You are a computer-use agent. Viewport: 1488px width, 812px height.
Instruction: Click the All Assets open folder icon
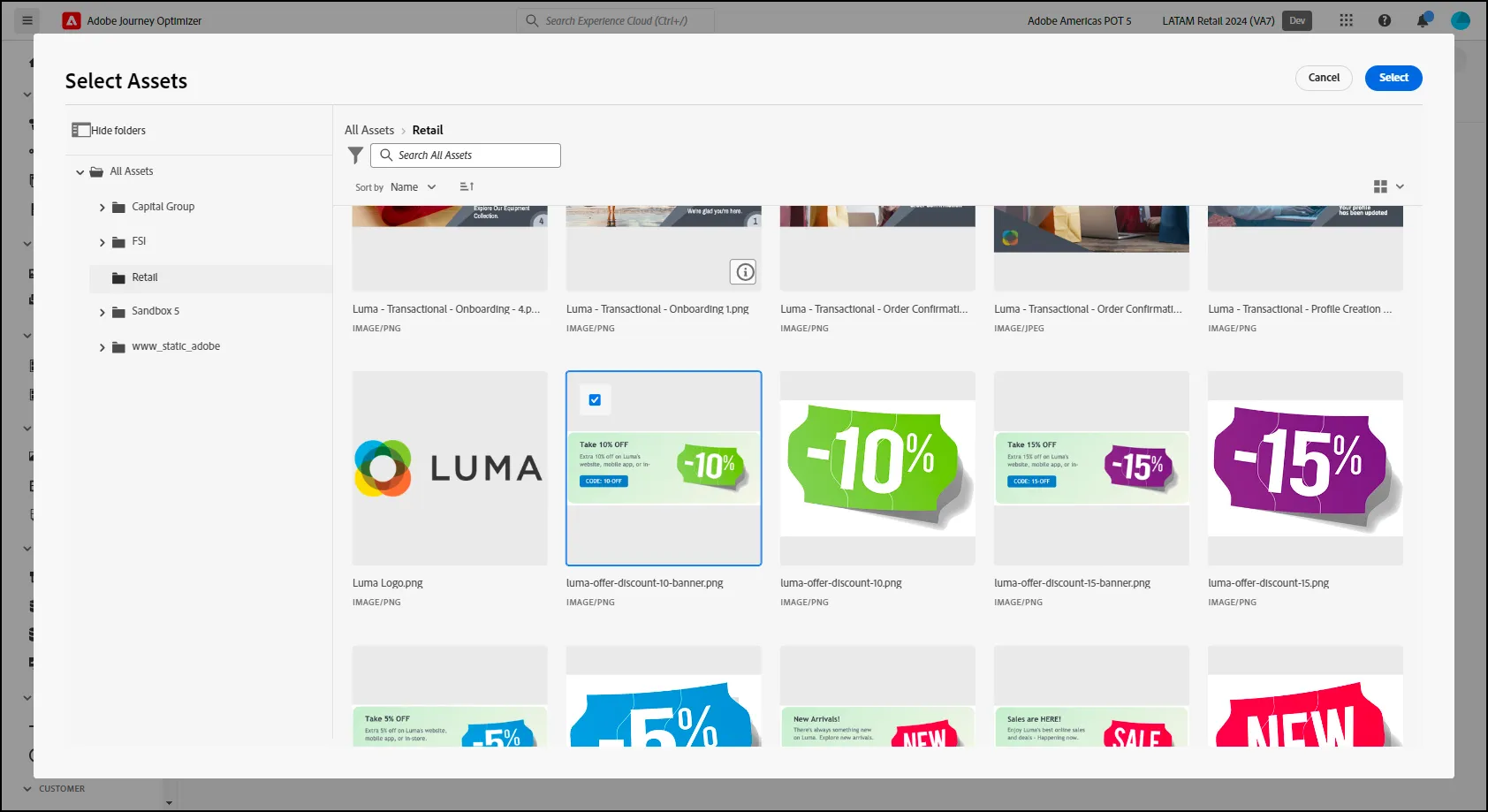[96, 171]
